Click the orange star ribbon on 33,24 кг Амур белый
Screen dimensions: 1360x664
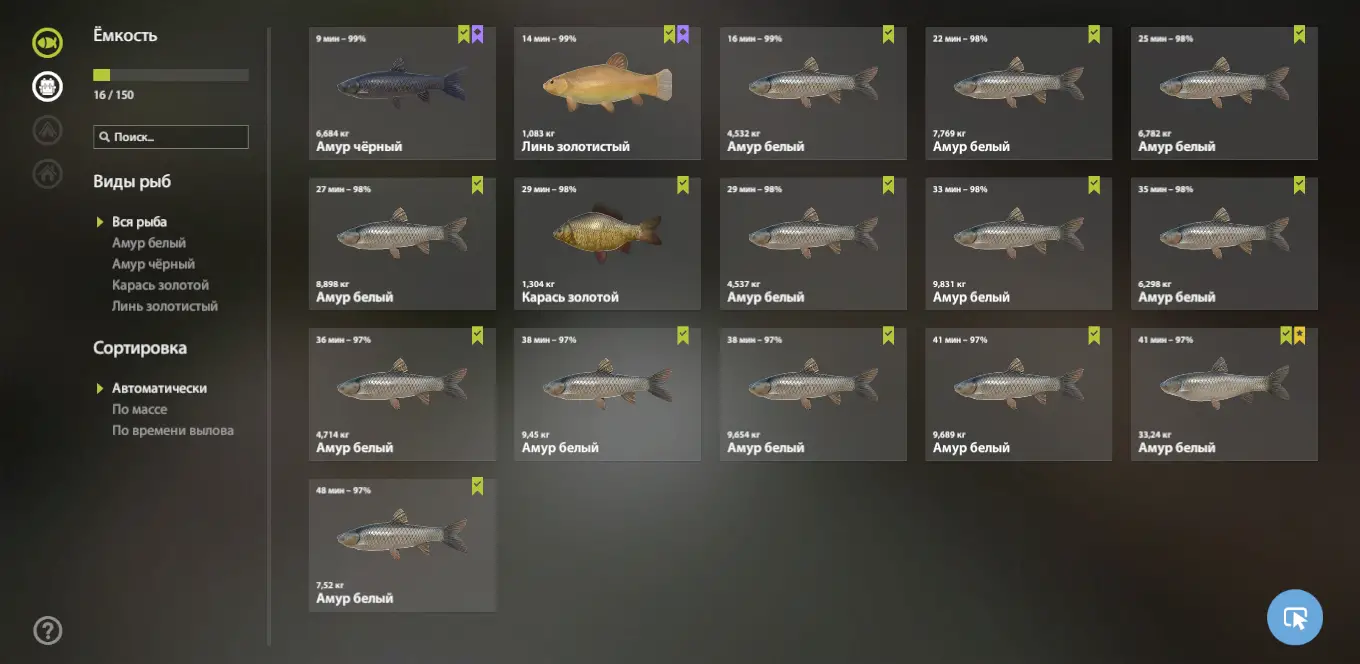(1299, 336)
